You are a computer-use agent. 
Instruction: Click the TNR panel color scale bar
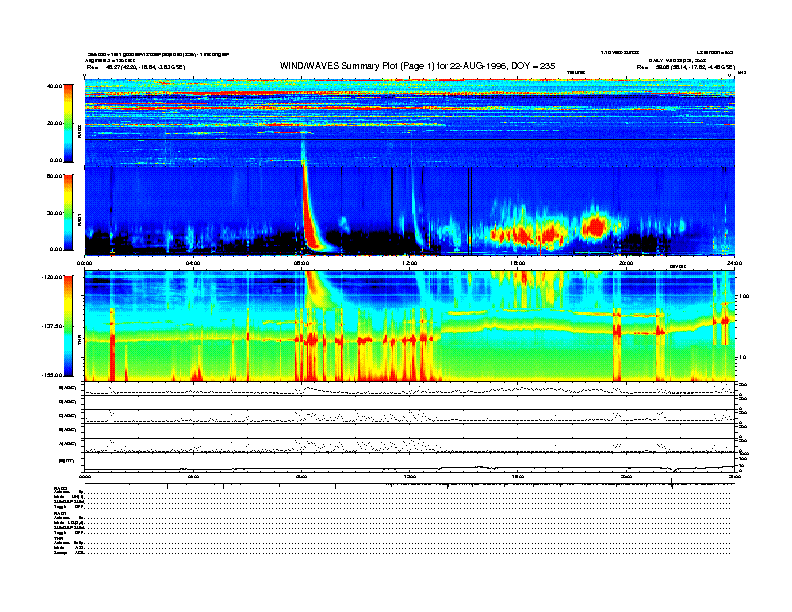click(68, 326)
